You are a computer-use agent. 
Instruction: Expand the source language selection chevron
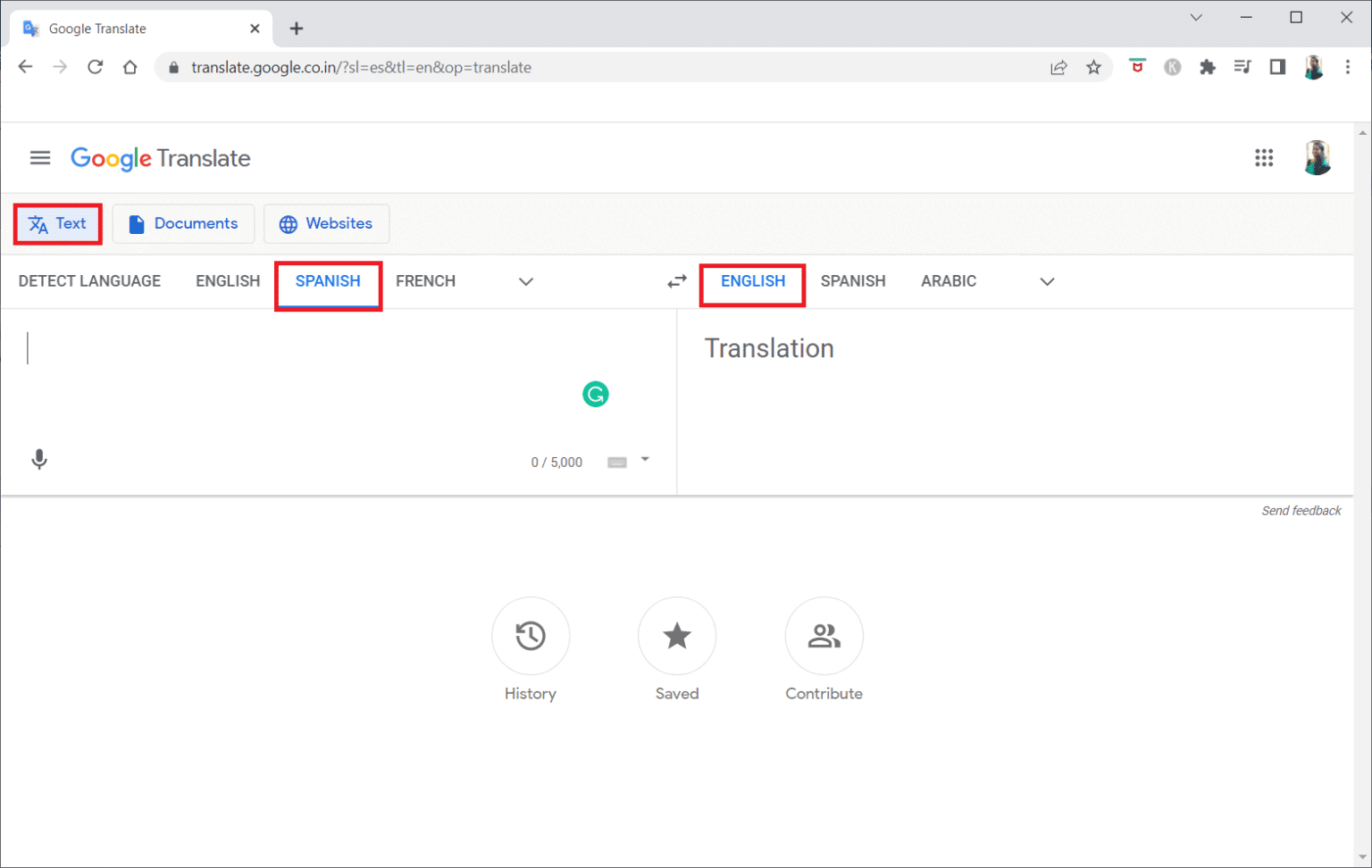[525, 281]
